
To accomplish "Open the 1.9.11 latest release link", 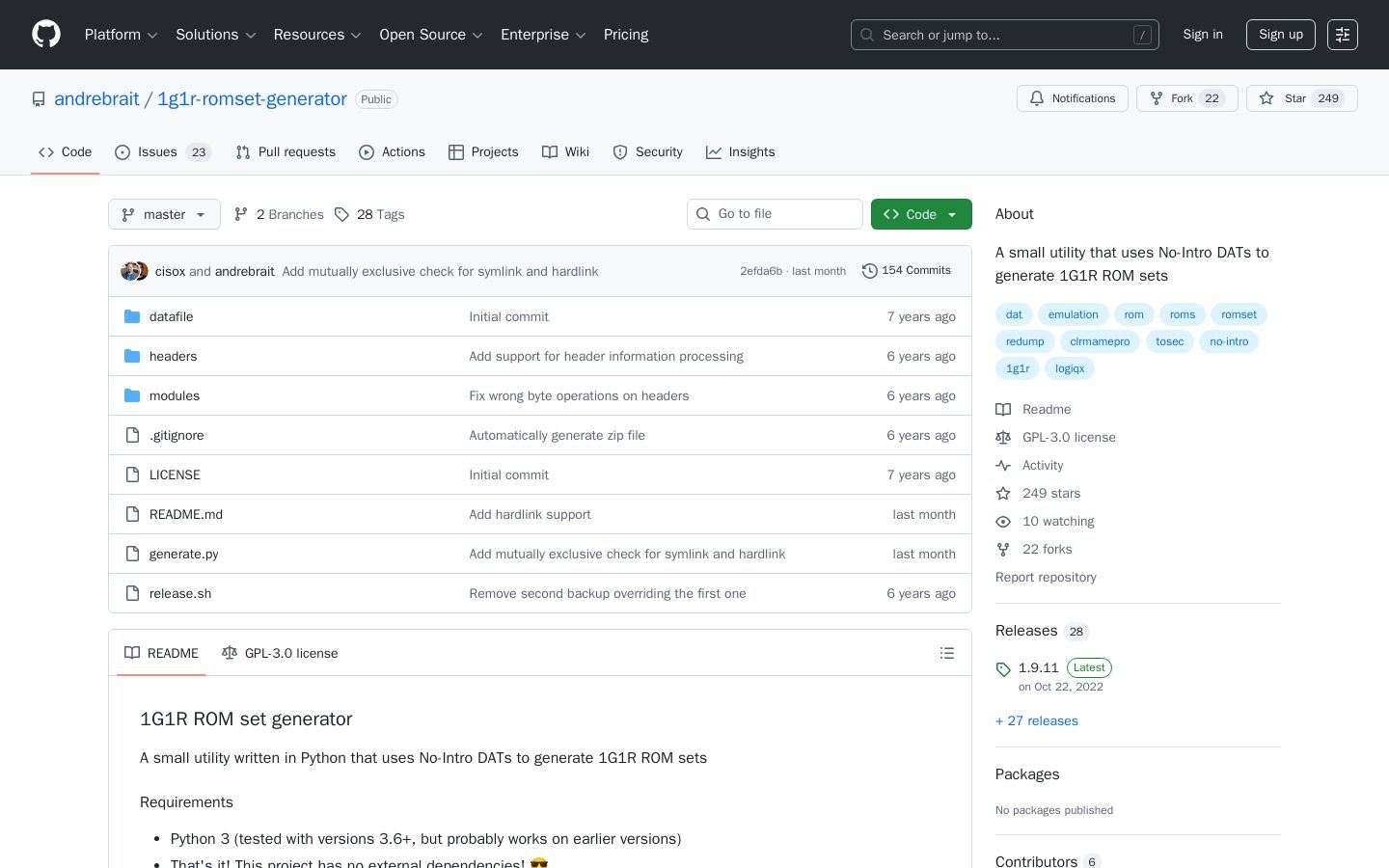I will coord(1039,667).
